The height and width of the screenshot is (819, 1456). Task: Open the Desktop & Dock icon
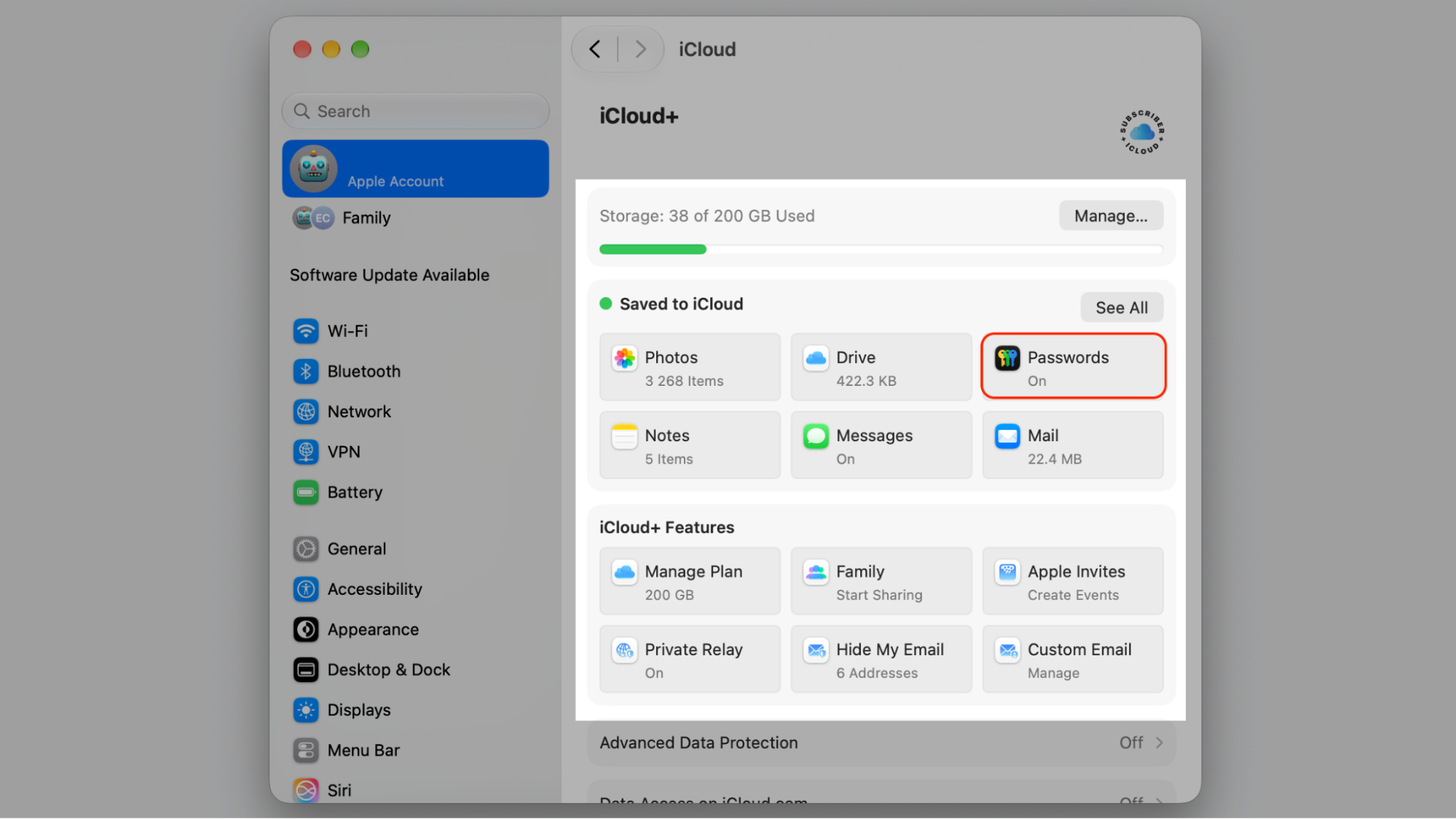pos(306,670)
